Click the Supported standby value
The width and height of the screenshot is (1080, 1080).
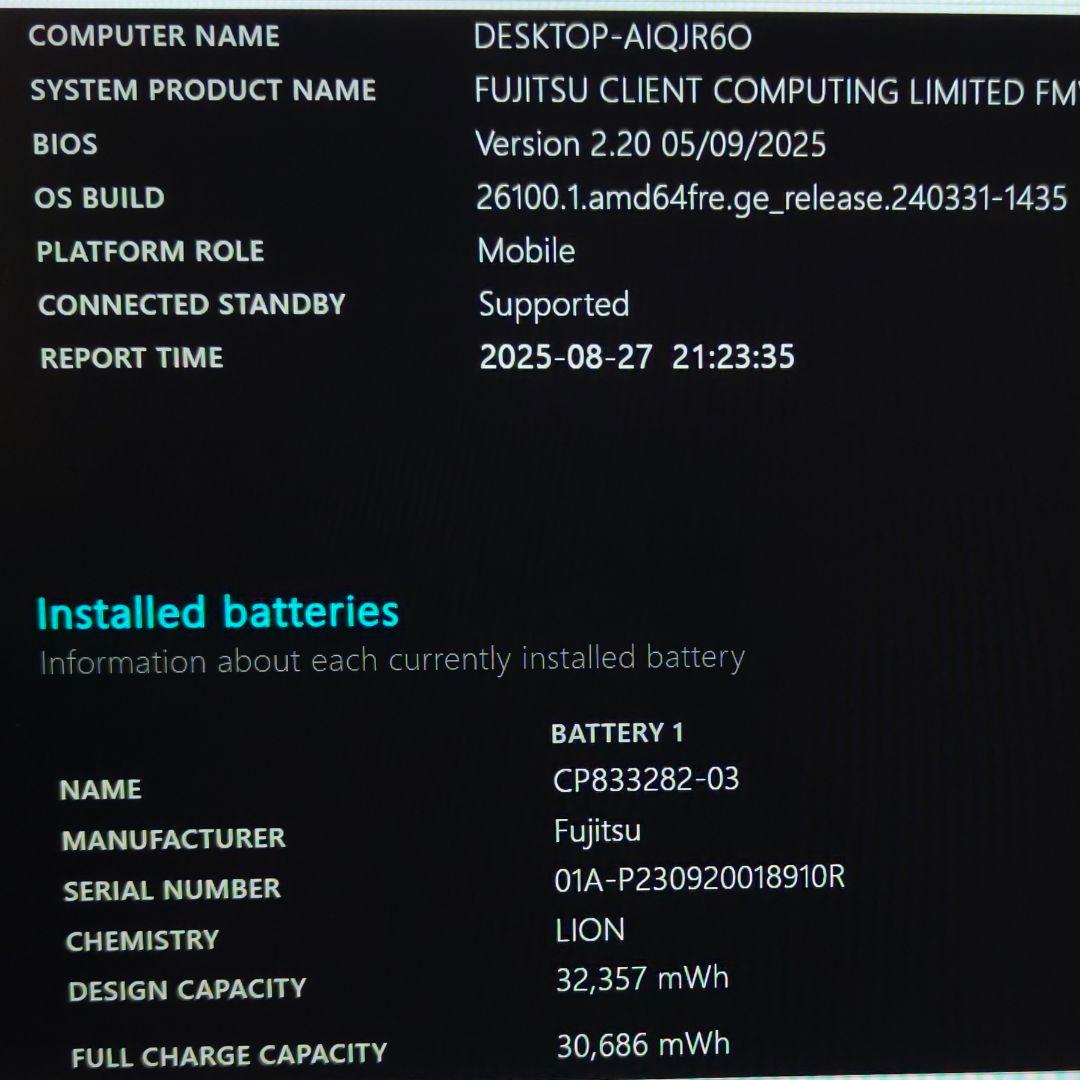click(x=553, y=304)
